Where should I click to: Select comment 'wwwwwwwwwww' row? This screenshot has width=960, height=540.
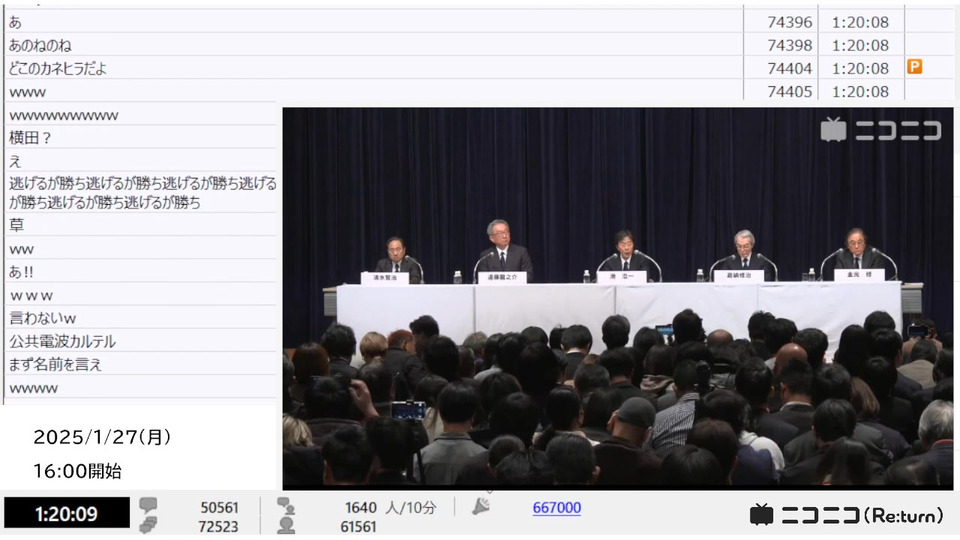[141, 115]
